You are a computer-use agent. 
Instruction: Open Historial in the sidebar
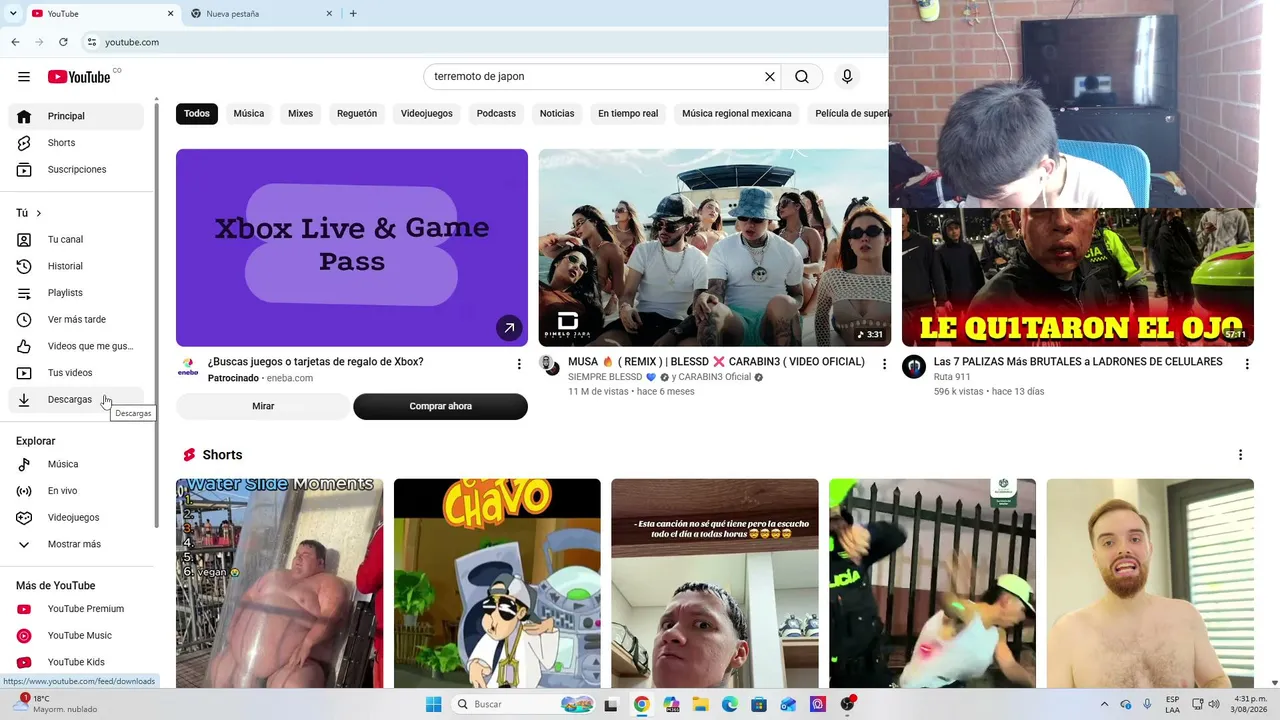click(x=76, y=266)
